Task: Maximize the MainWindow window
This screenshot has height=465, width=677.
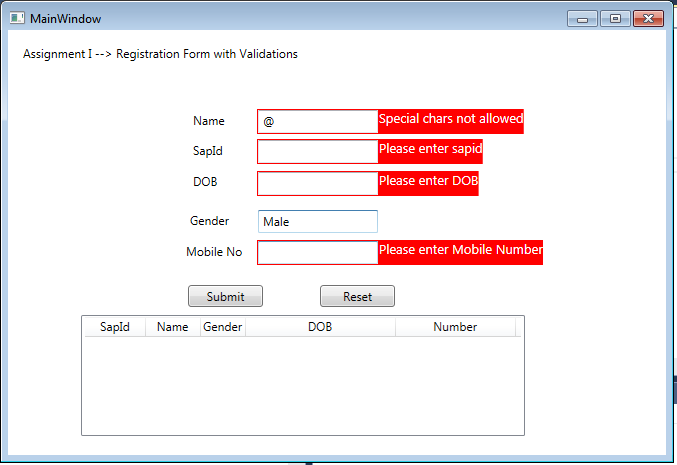Action: pos(615,19)
